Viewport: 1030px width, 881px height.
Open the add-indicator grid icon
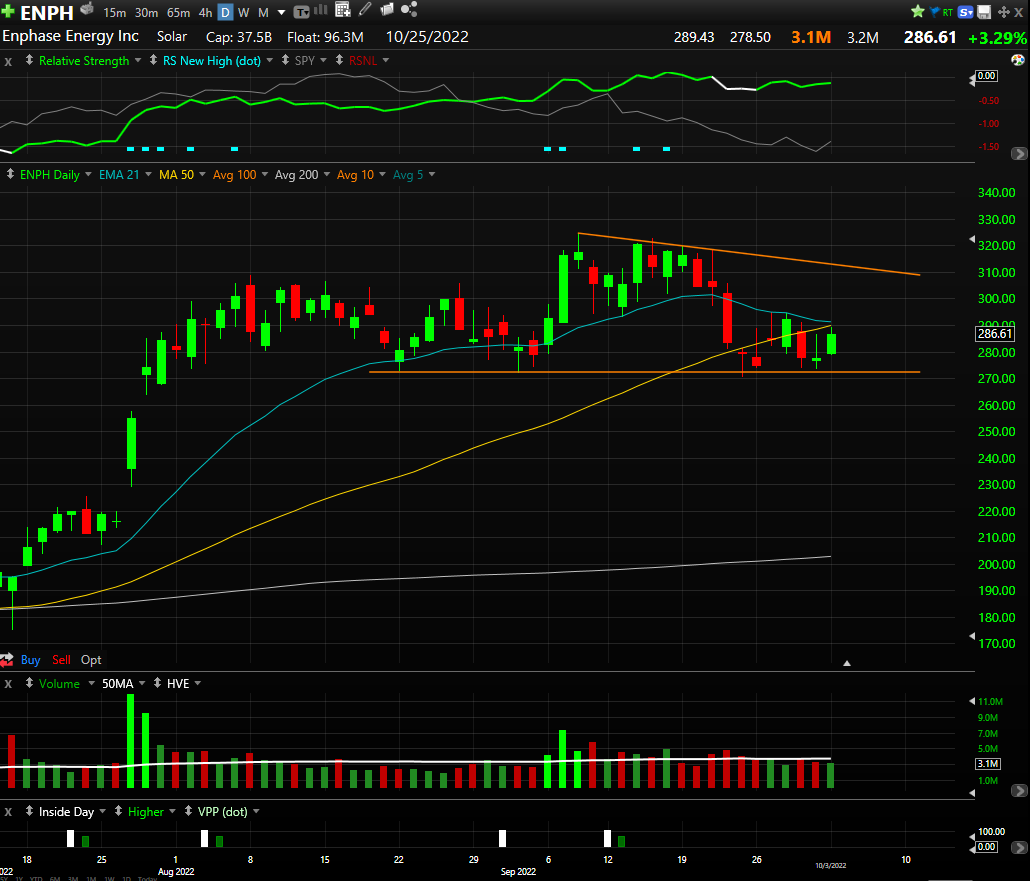coord(342,9)
